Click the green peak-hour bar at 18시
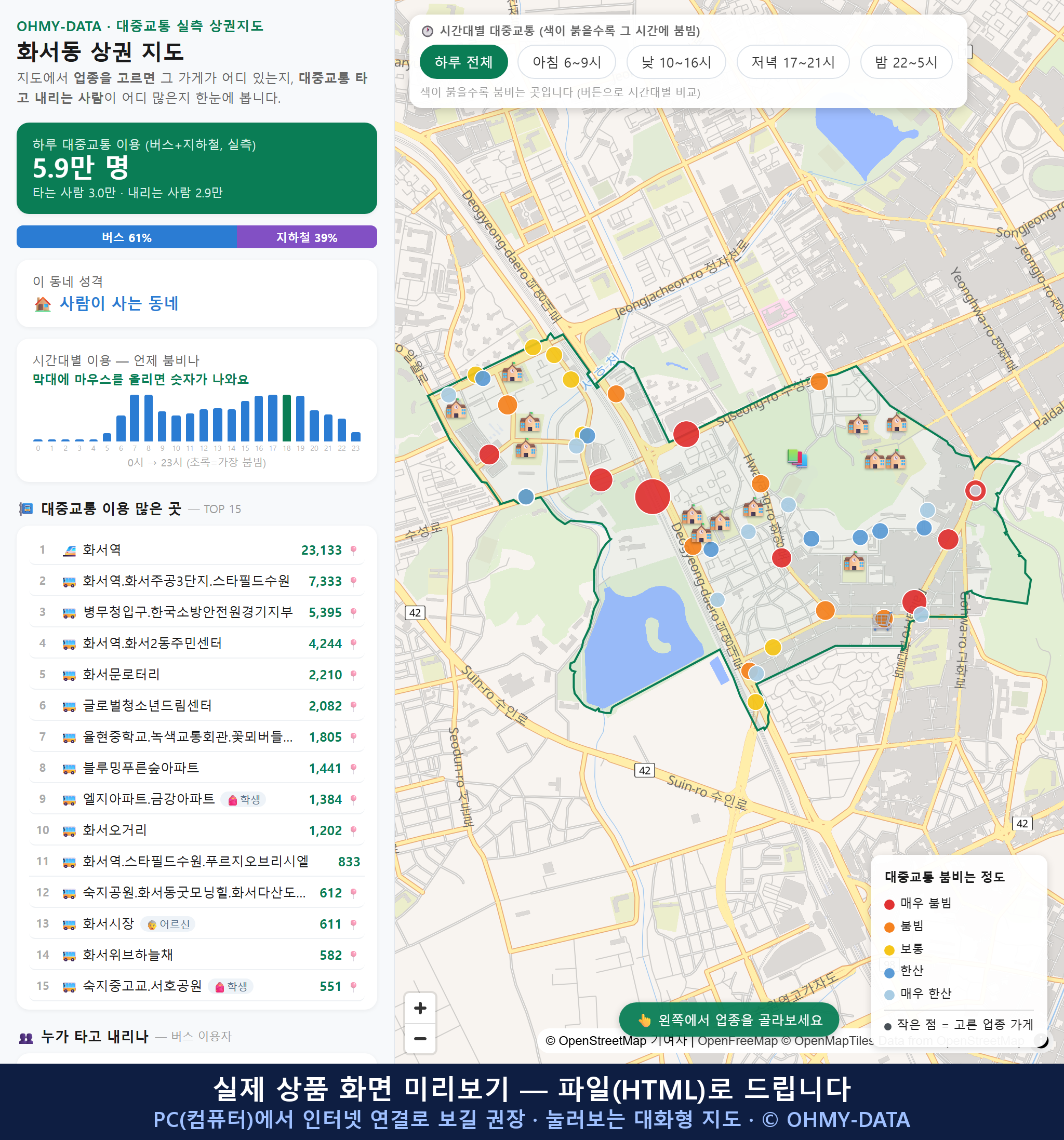Image resolution: width=1064 pixels, height=1140 pixels. pyautogui.click(x=286, y=418)
